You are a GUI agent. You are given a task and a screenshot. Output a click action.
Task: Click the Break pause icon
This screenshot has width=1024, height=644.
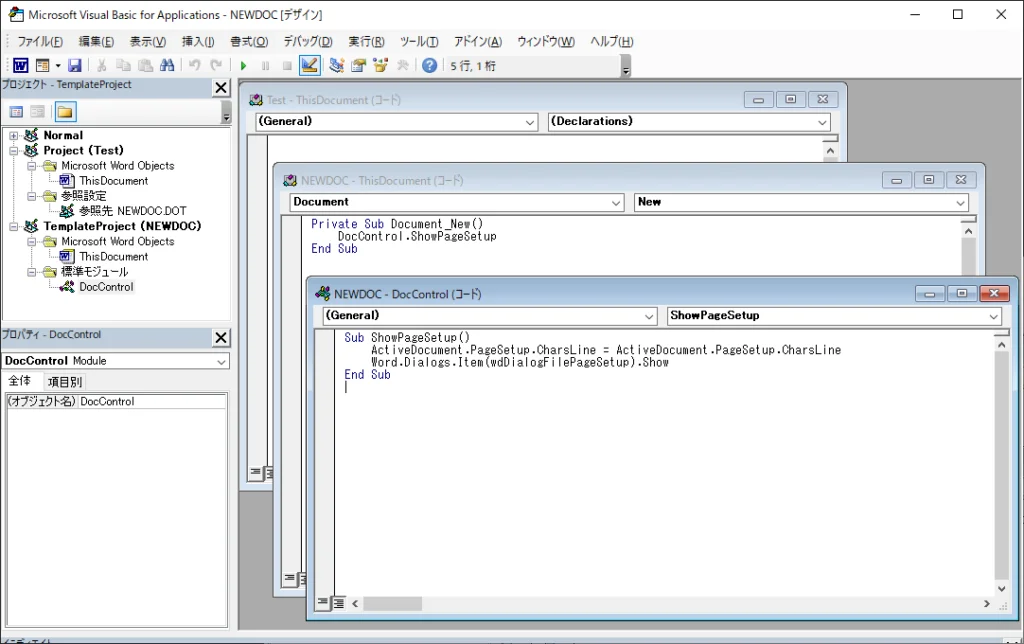pyautogui.click(x=265, y=65)
